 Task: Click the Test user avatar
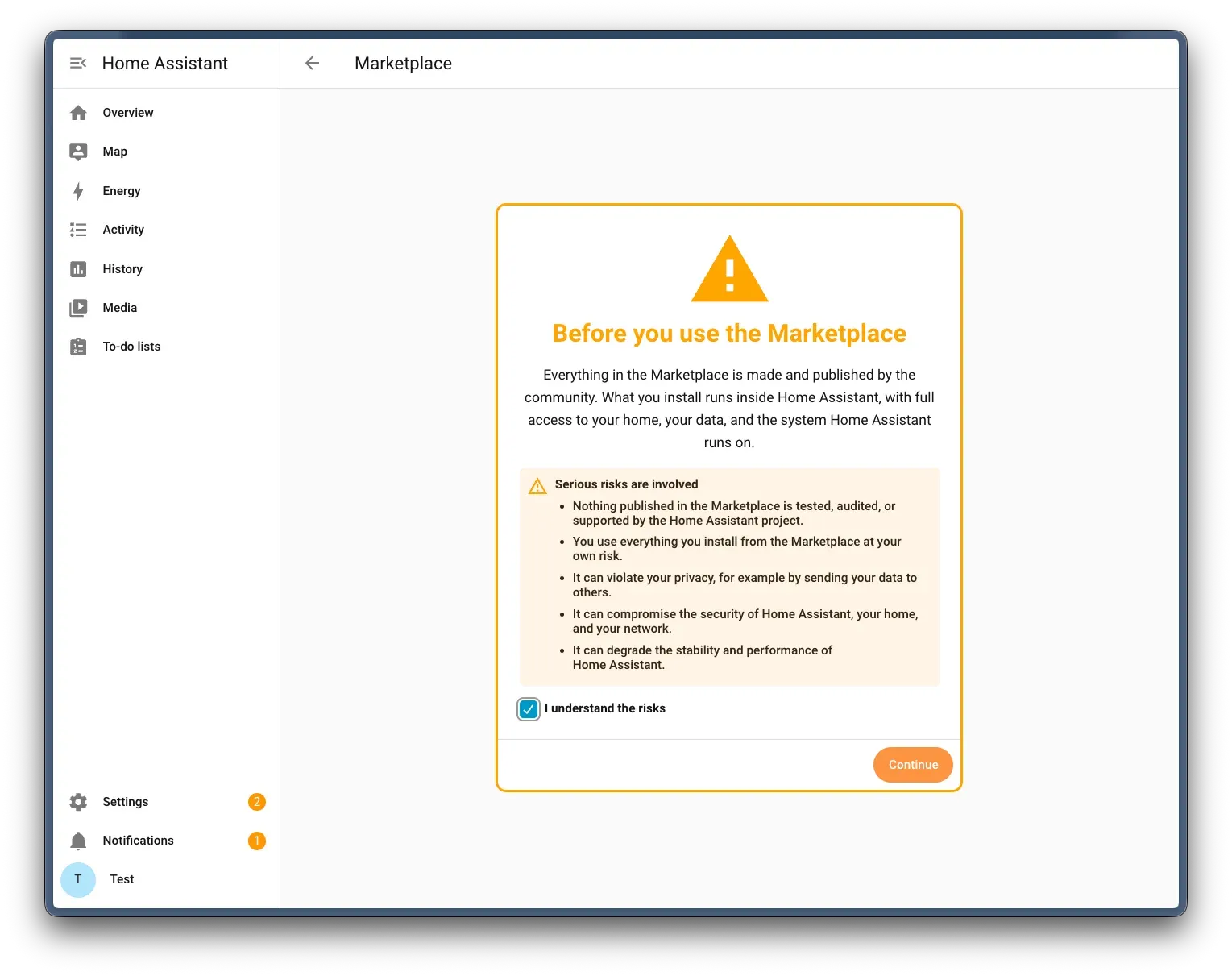pyautogui.click(x=78, y=879)
